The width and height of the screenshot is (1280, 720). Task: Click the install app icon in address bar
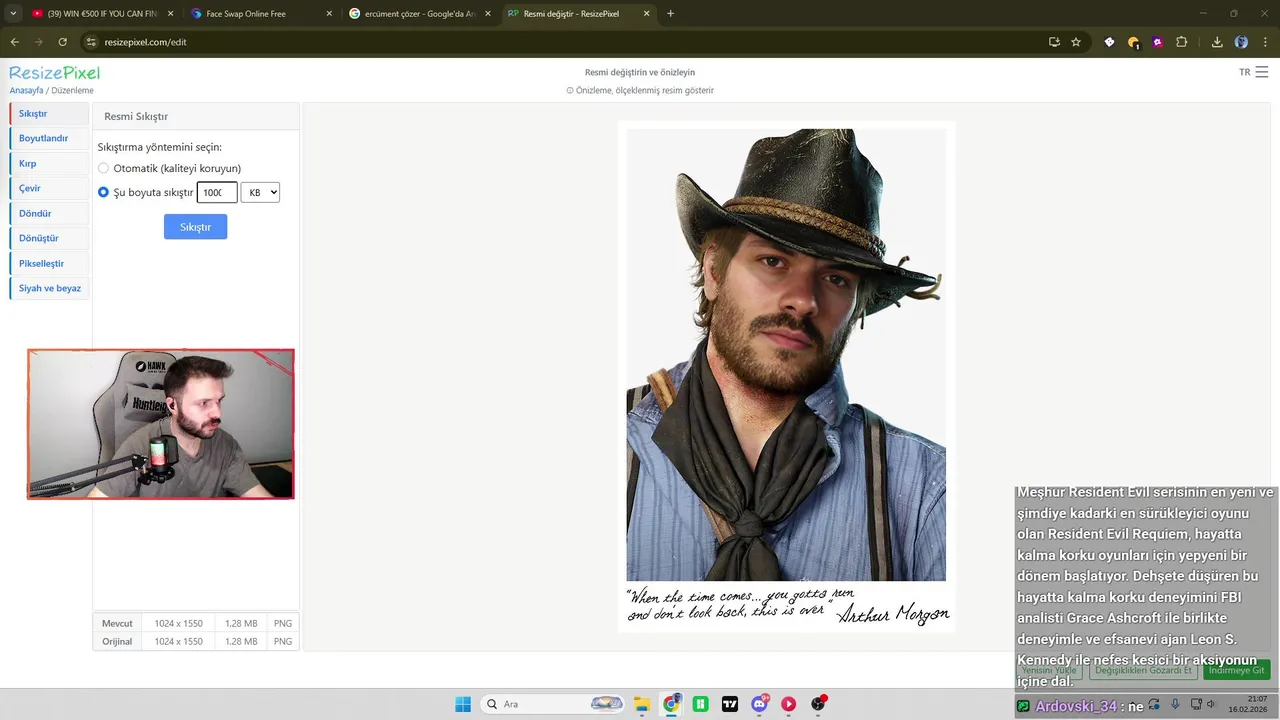tap(1054, 42)
